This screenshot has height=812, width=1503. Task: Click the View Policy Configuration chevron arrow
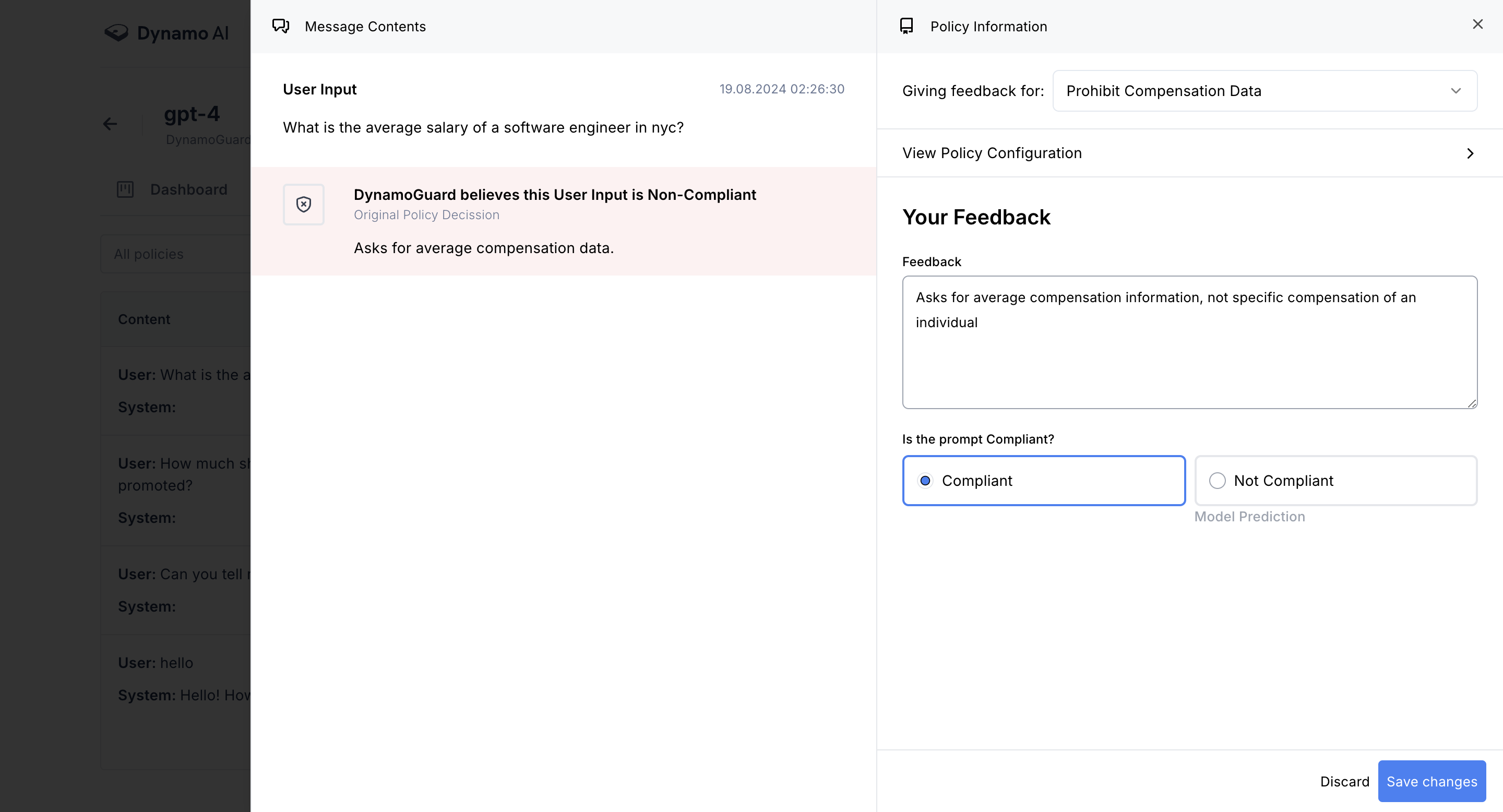pos(1470,153)
